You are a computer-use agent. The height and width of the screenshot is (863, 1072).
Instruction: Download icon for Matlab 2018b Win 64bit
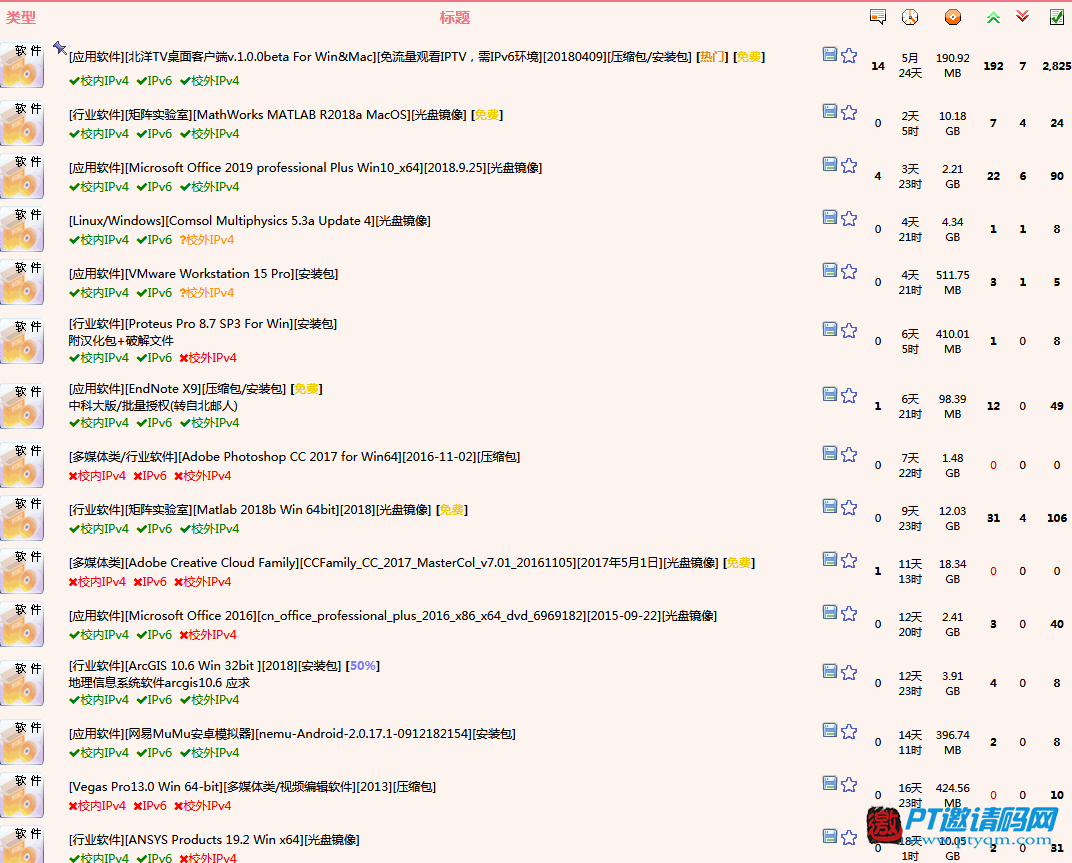[829, 507]
